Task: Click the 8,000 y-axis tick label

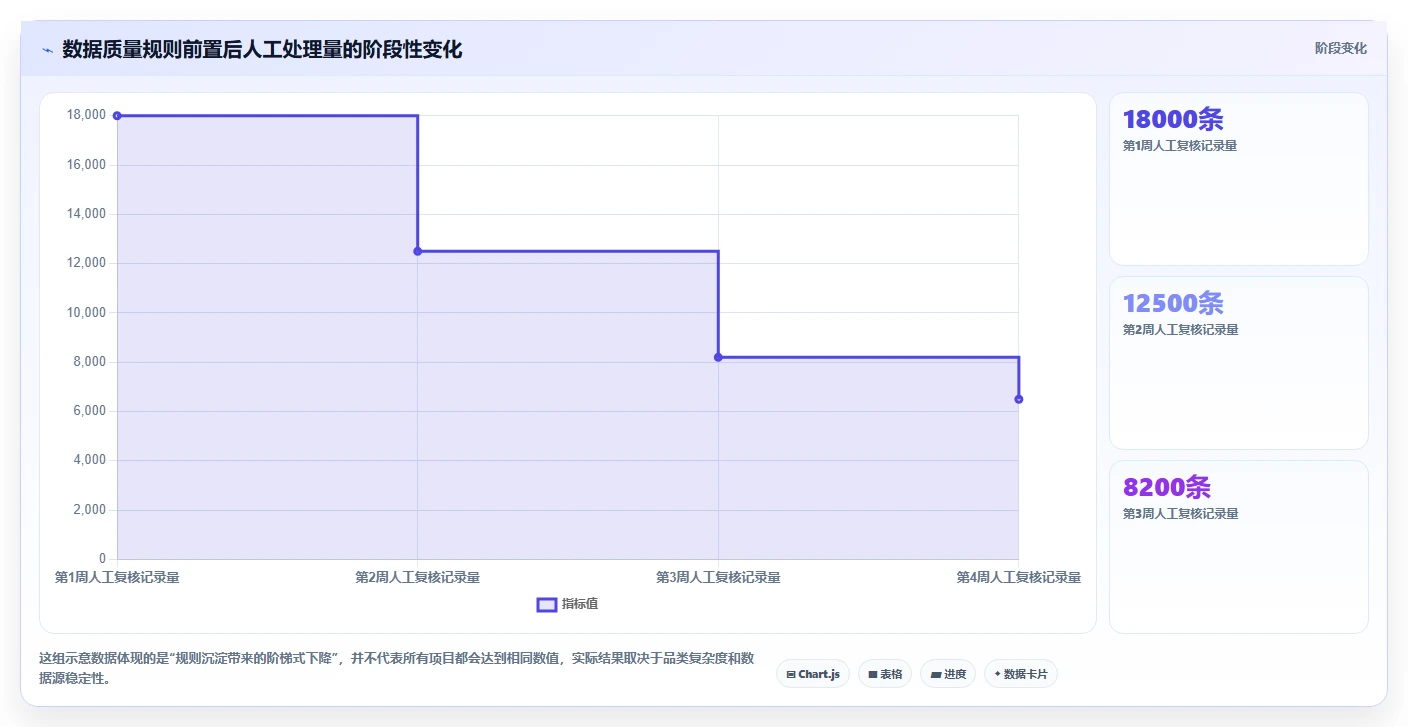Action: [89, 362]
